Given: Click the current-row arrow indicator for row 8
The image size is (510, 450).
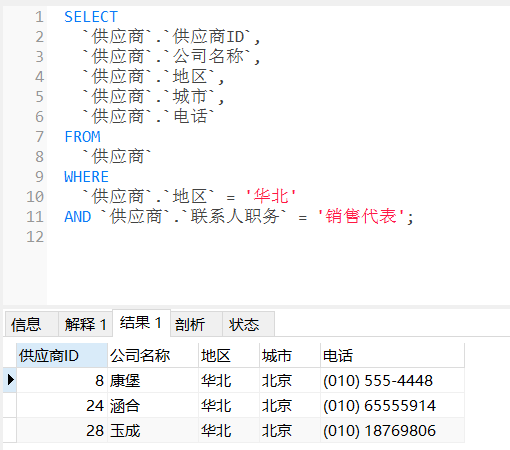Looking at the screenshot, I should click(x=10, y=380).
